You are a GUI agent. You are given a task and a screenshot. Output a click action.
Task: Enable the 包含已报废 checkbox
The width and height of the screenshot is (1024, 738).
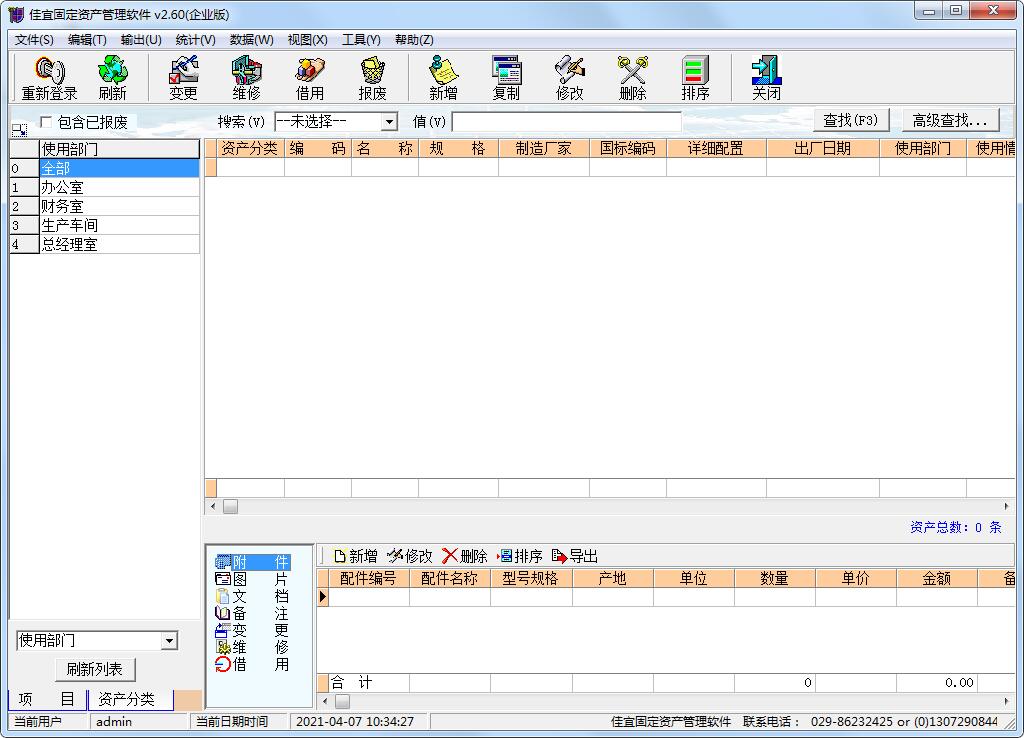pyautogui.click(x=46, y=122)
